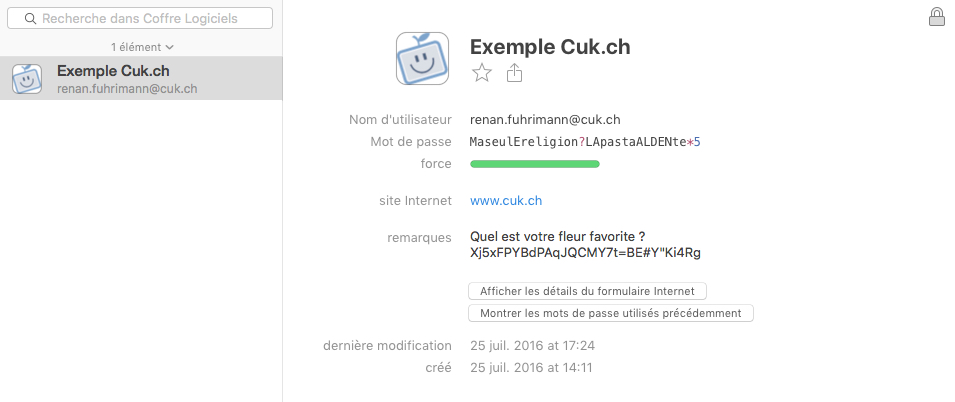Click the remarques security answer text
The image size is (955, 402).
tap(585, 252)
